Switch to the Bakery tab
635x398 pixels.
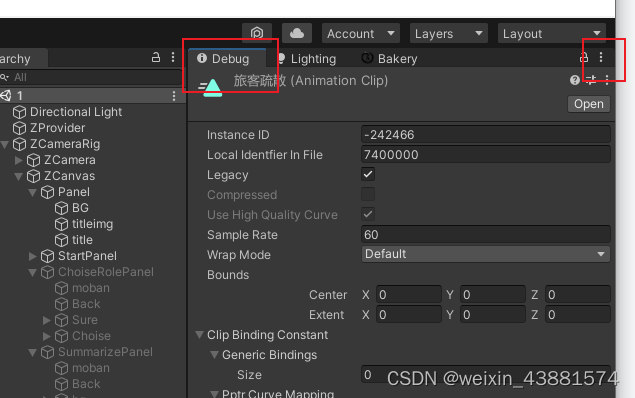390,59
